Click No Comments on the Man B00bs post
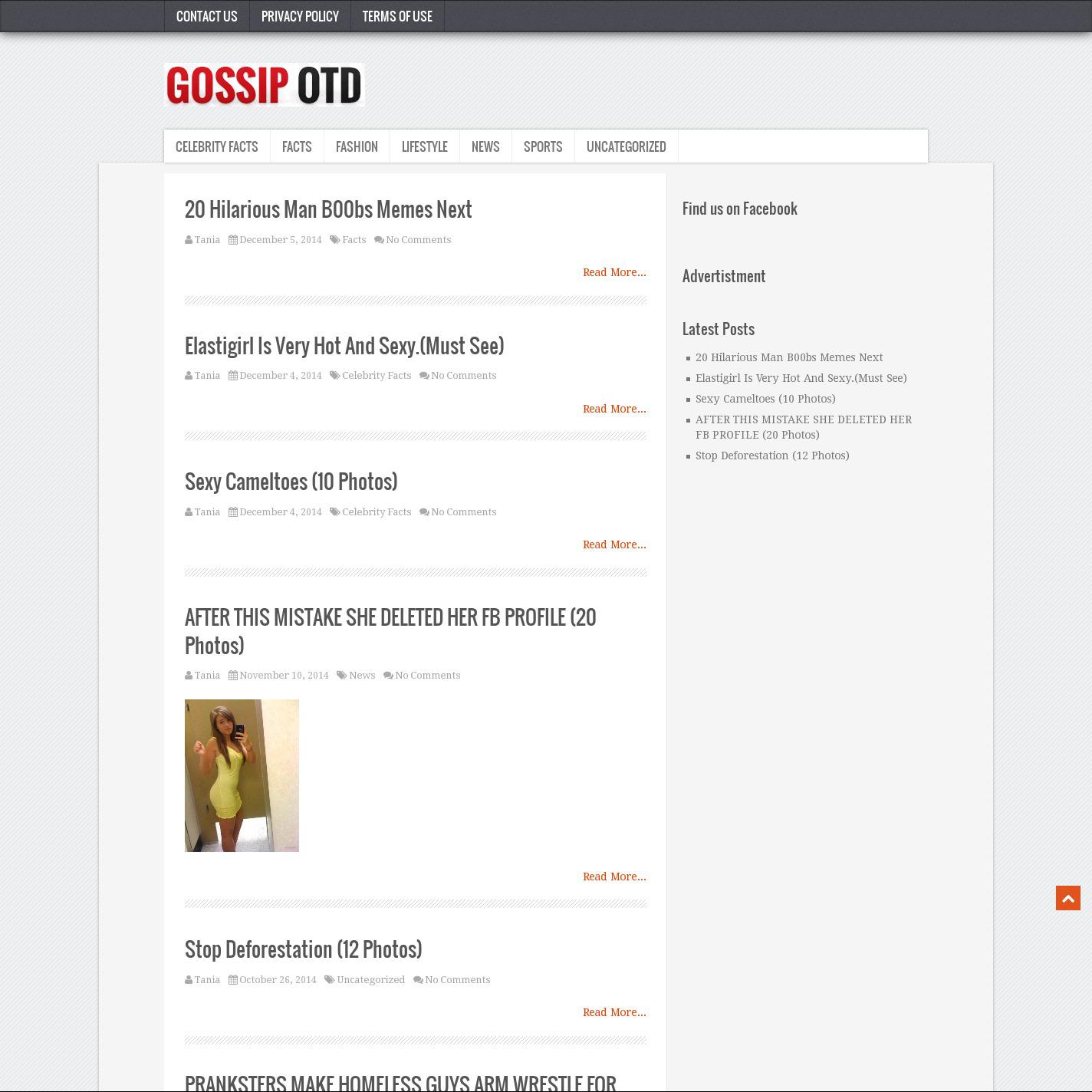 (418, 240)
